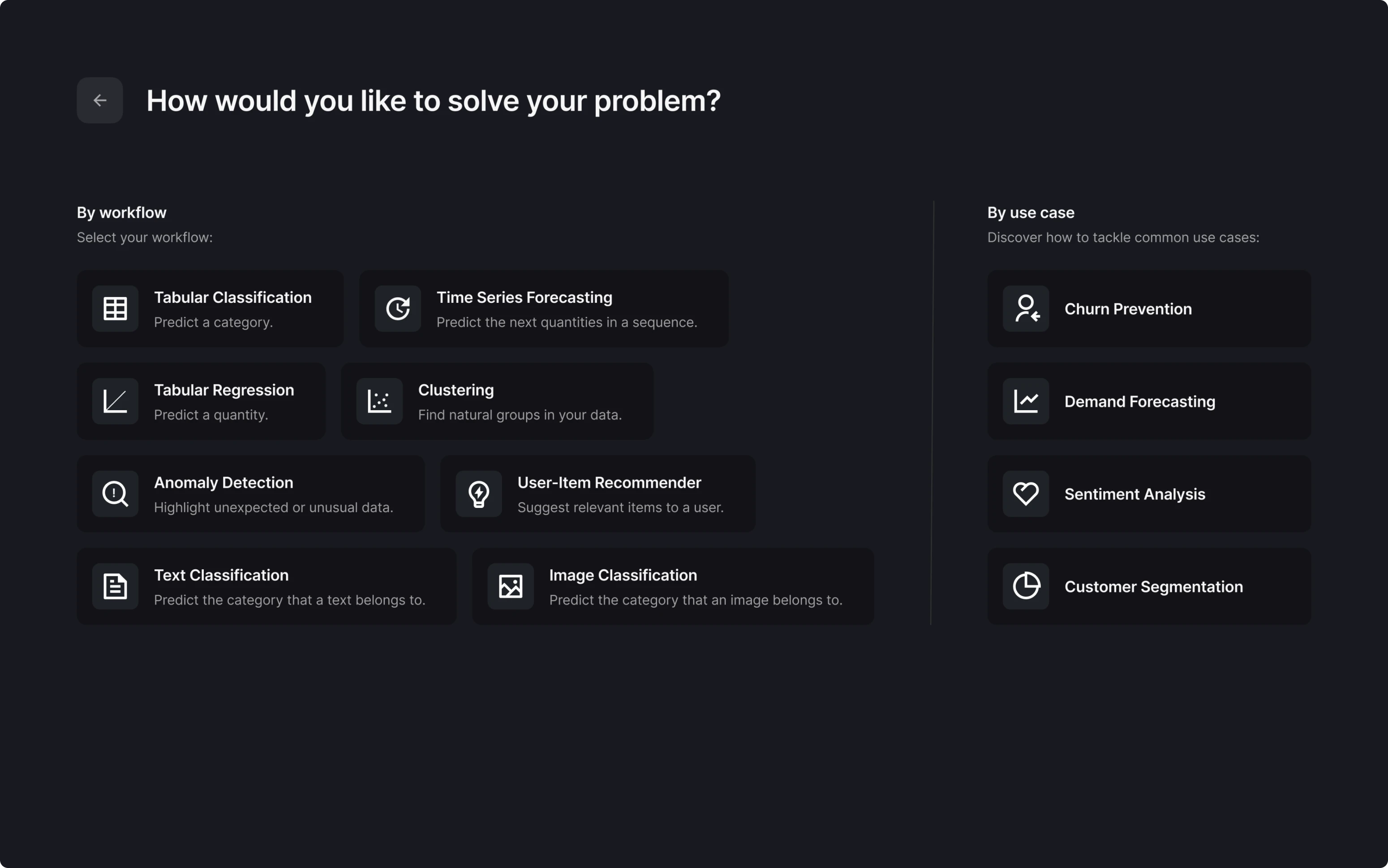Open the Anomaly Detection workflow

(250, 494)
